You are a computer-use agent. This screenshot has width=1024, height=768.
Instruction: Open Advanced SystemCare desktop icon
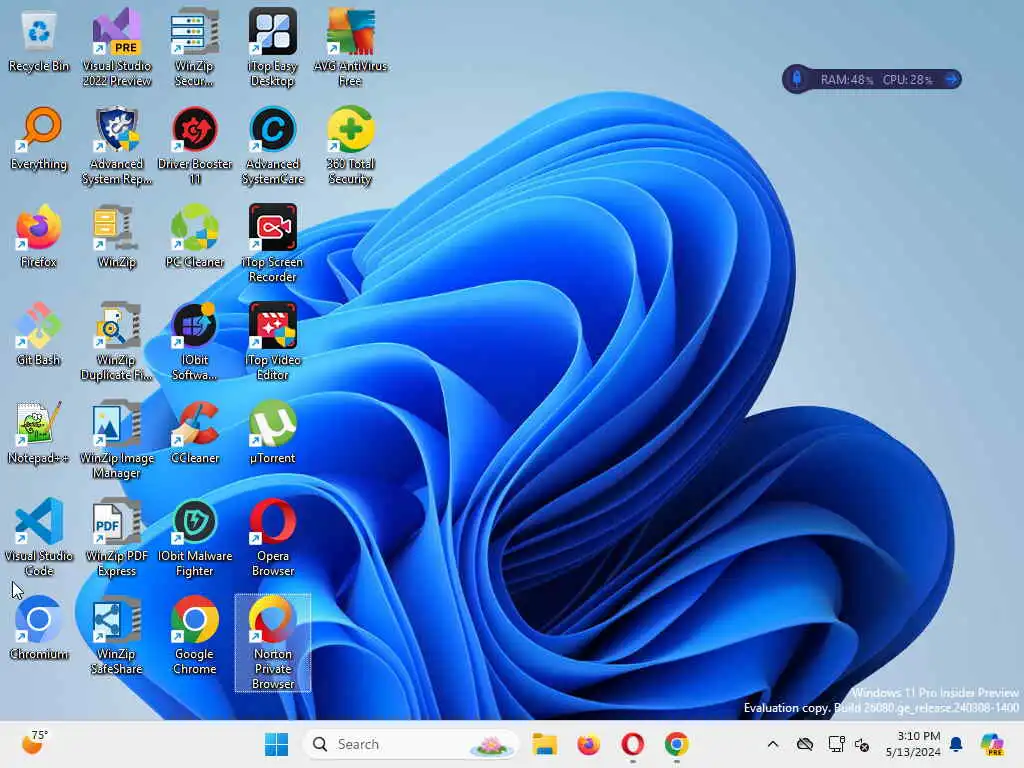click(x=272, y=146)
